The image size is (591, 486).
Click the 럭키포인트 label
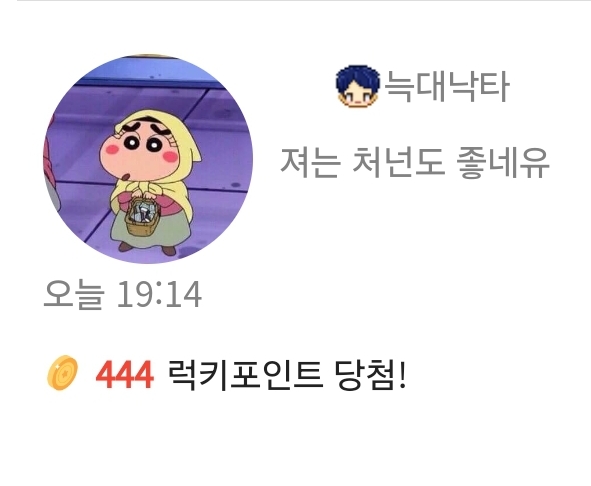(x=245, y=374)
